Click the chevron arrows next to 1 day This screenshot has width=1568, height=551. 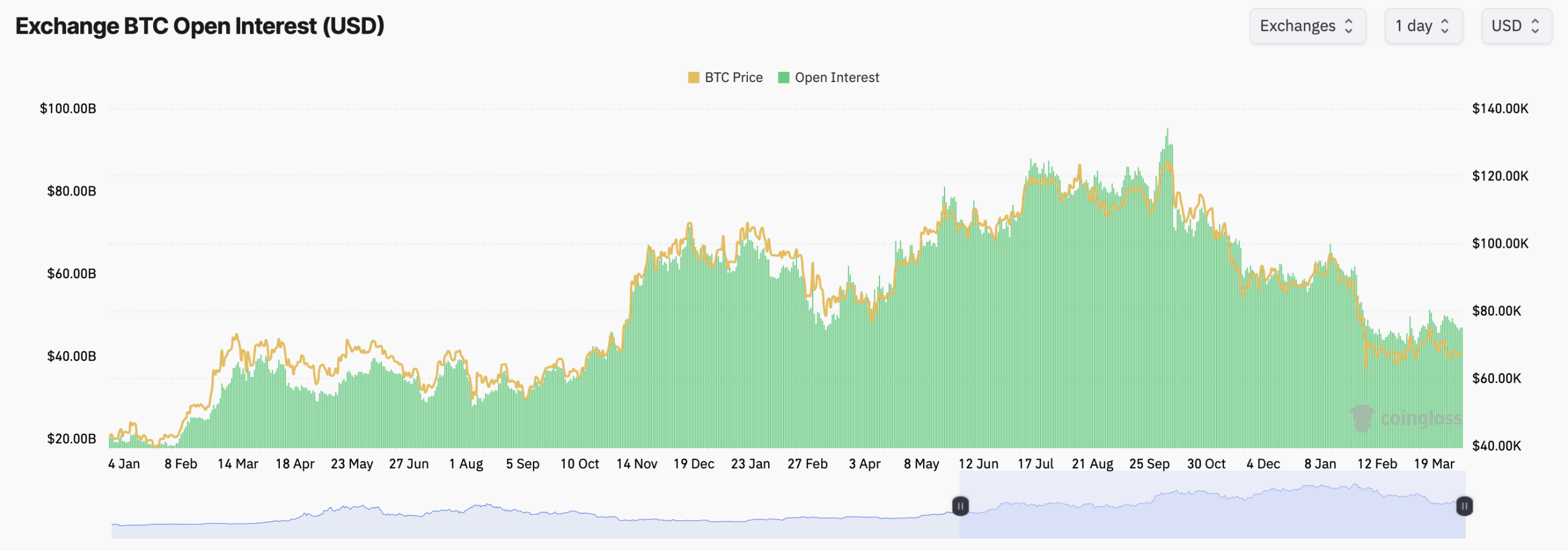click(x=1445, y=26)
